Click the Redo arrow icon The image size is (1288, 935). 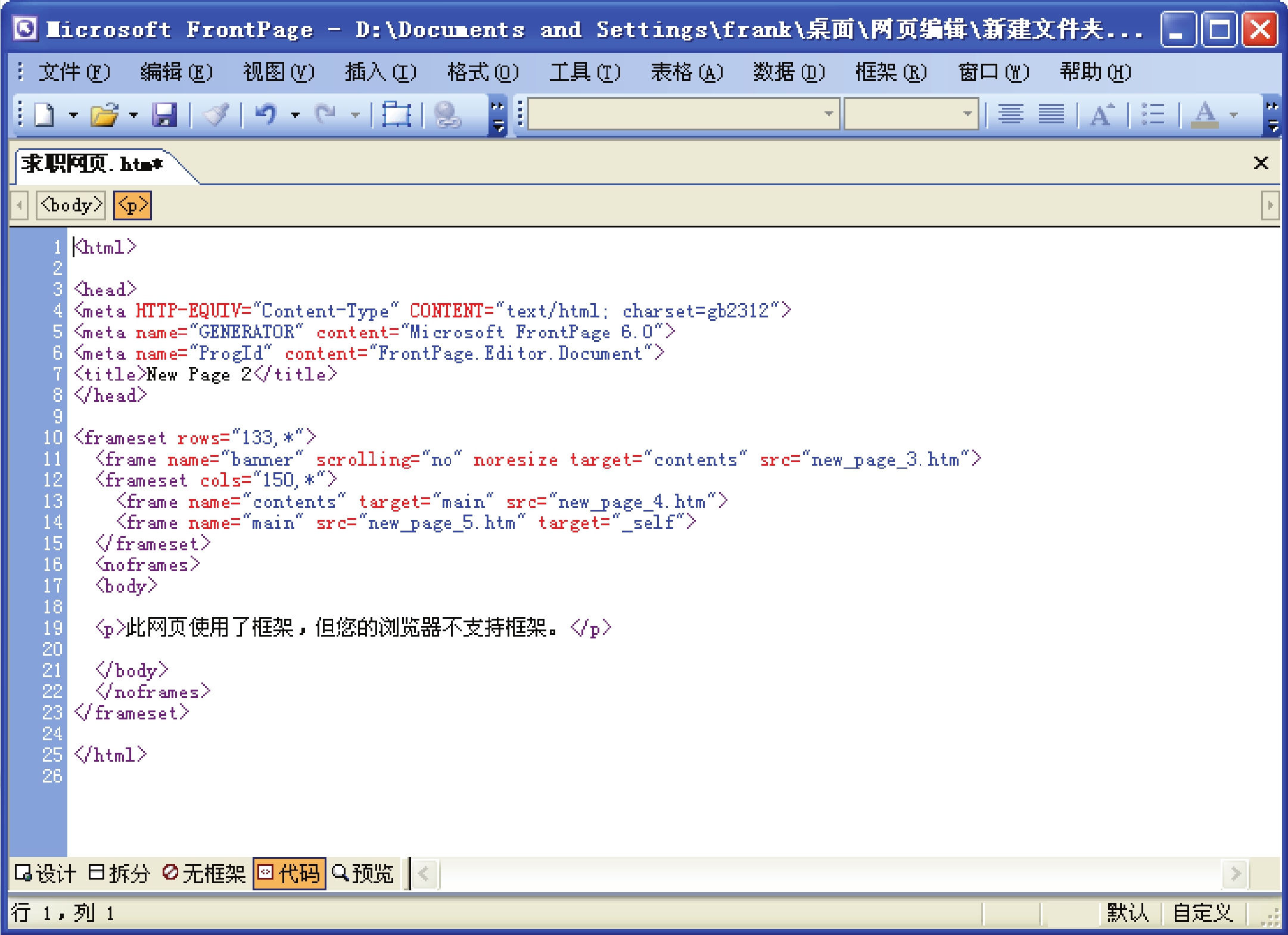[325, 114]
